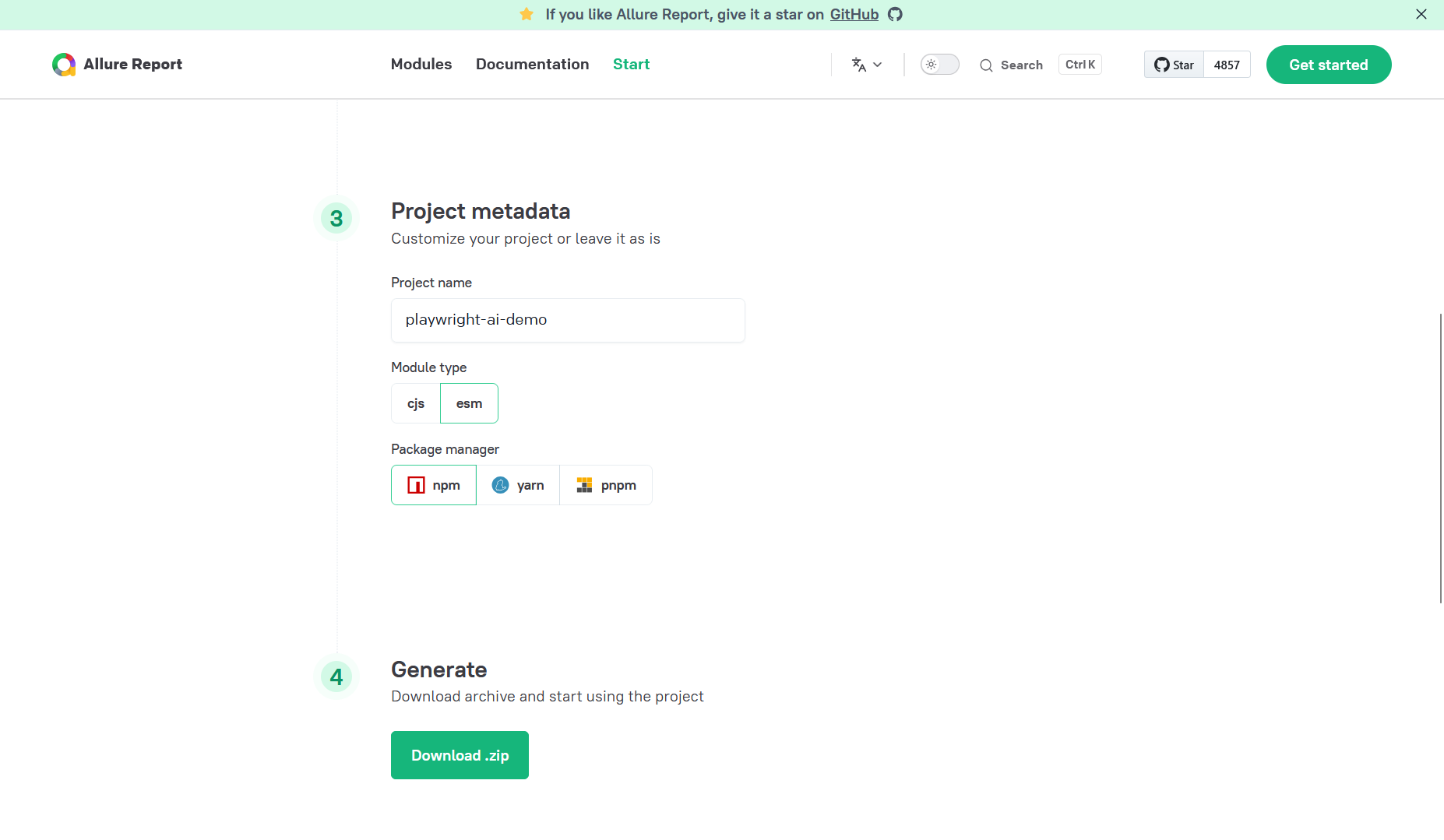The image size is (1444, 840).
Task: Open the Modules menu item
Action: pyautogui.click(x=421, y=65)
